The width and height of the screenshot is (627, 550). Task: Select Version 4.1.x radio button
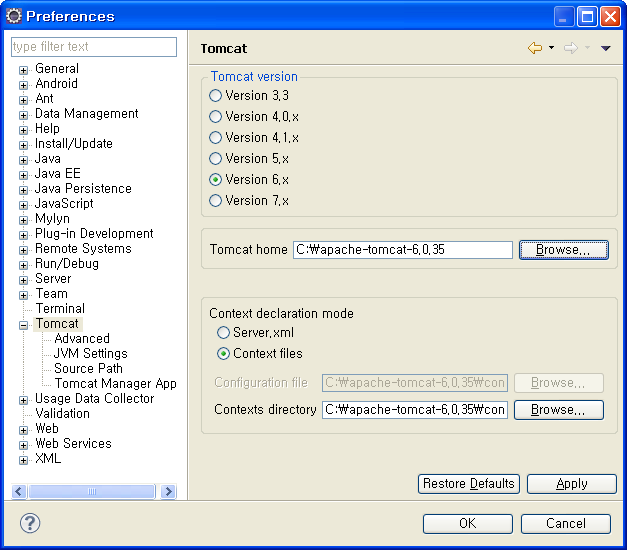216,138
